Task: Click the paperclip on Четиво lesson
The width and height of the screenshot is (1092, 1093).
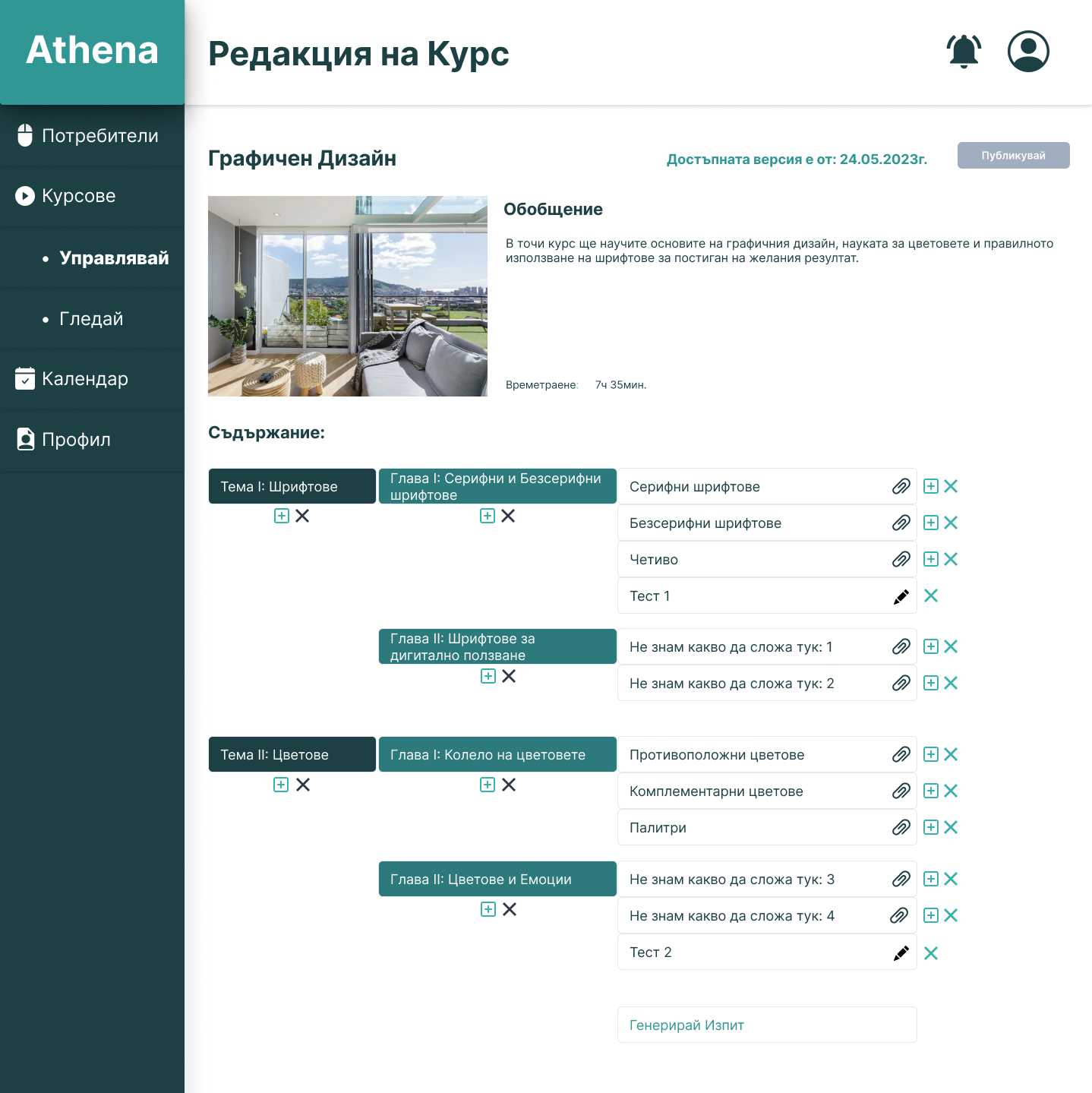Action: pyautogui.click(x=901, y=559)
